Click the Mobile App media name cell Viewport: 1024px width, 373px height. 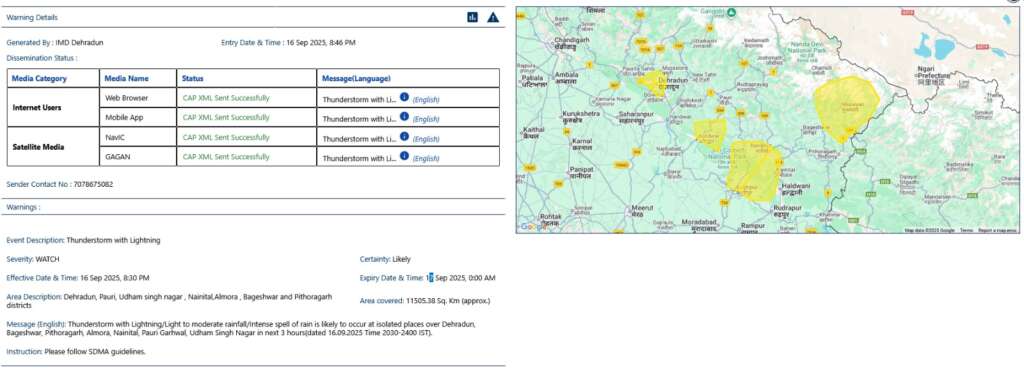[x=124, y=118]
